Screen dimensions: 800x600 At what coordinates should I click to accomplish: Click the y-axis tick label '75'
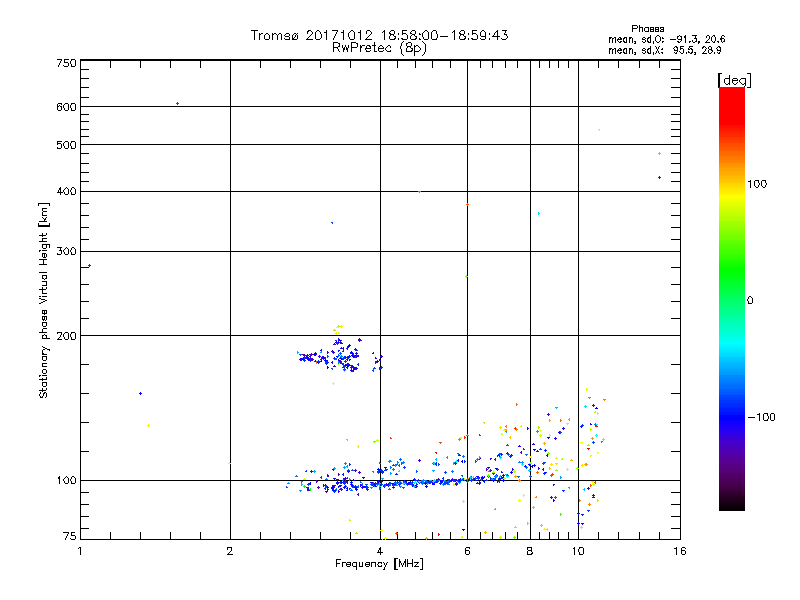(x=70, y=536)
